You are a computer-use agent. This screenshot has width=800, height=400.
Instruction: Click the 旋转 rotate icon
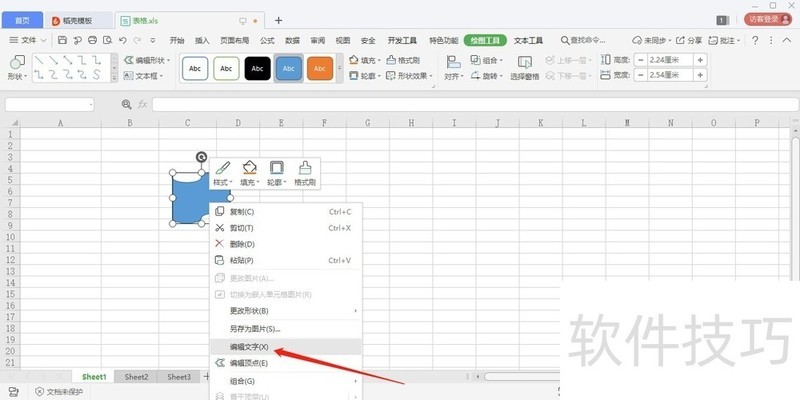475,76
